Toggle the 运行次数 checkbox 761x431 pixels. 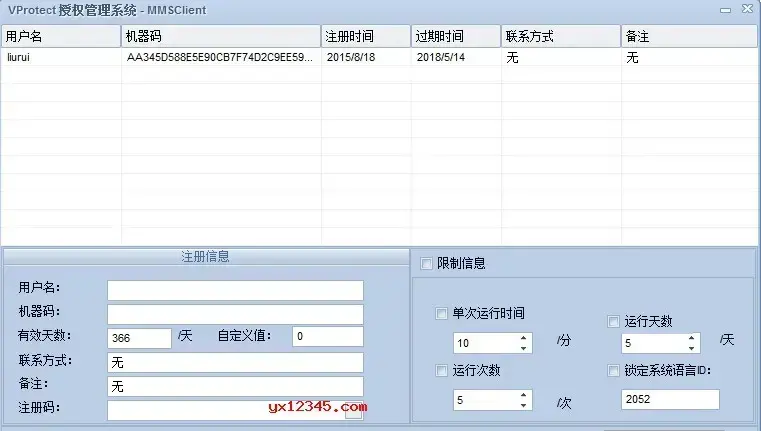[x=441, y=371]
